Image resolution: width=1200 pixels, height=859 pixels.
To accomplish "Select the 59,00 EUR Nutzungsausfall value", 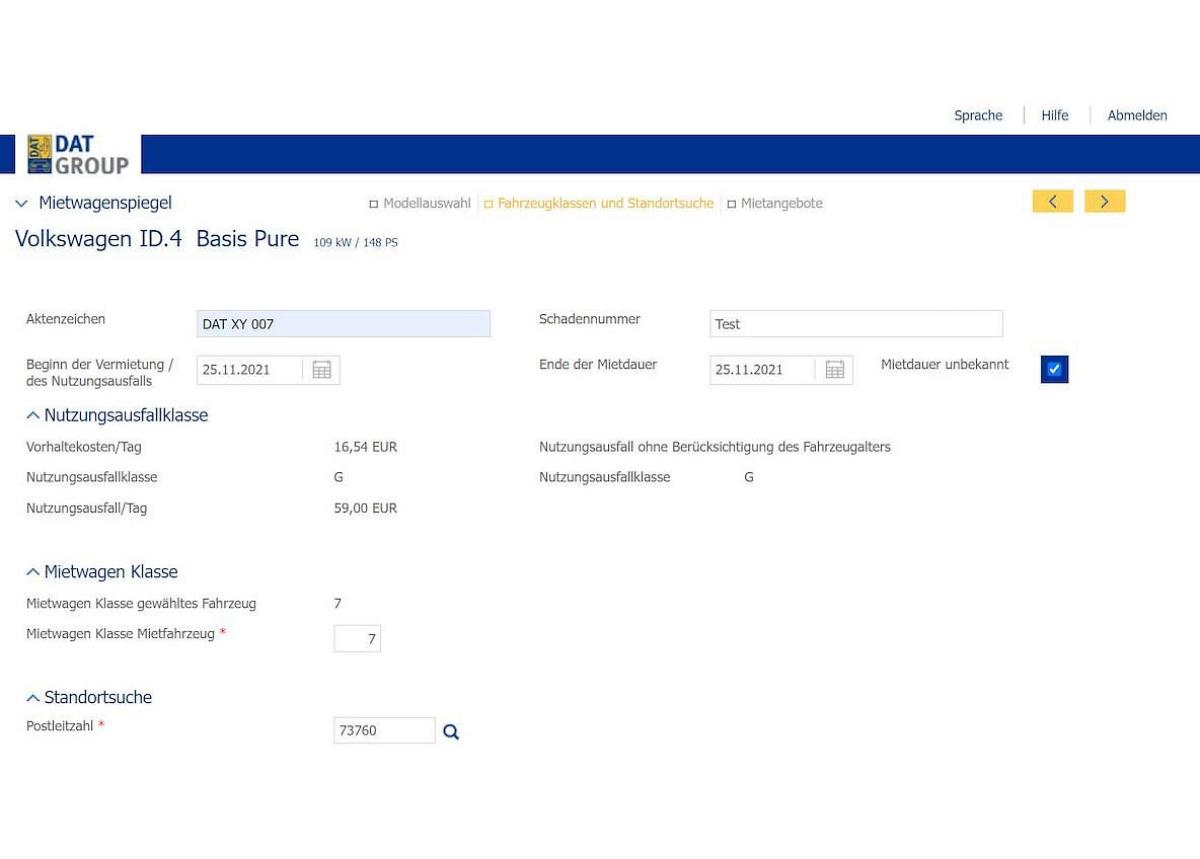I will pos(365,508).
